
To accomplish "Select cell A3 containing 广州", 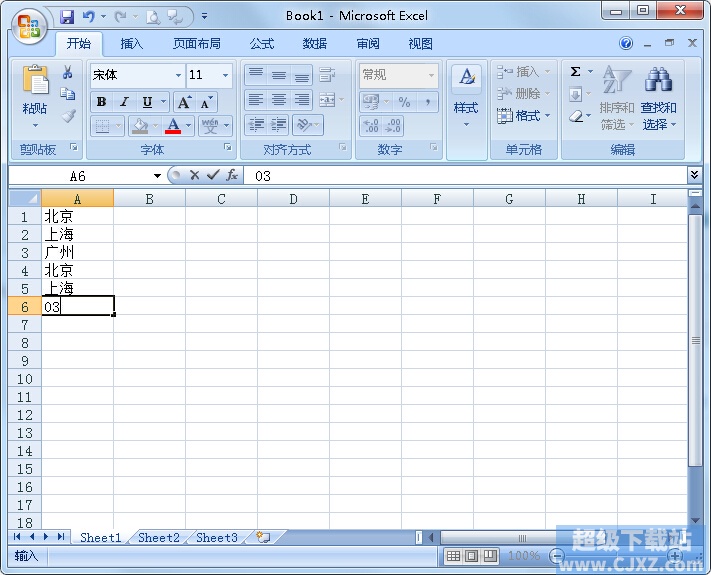I will pyautogui.click(x=77, y=252).
